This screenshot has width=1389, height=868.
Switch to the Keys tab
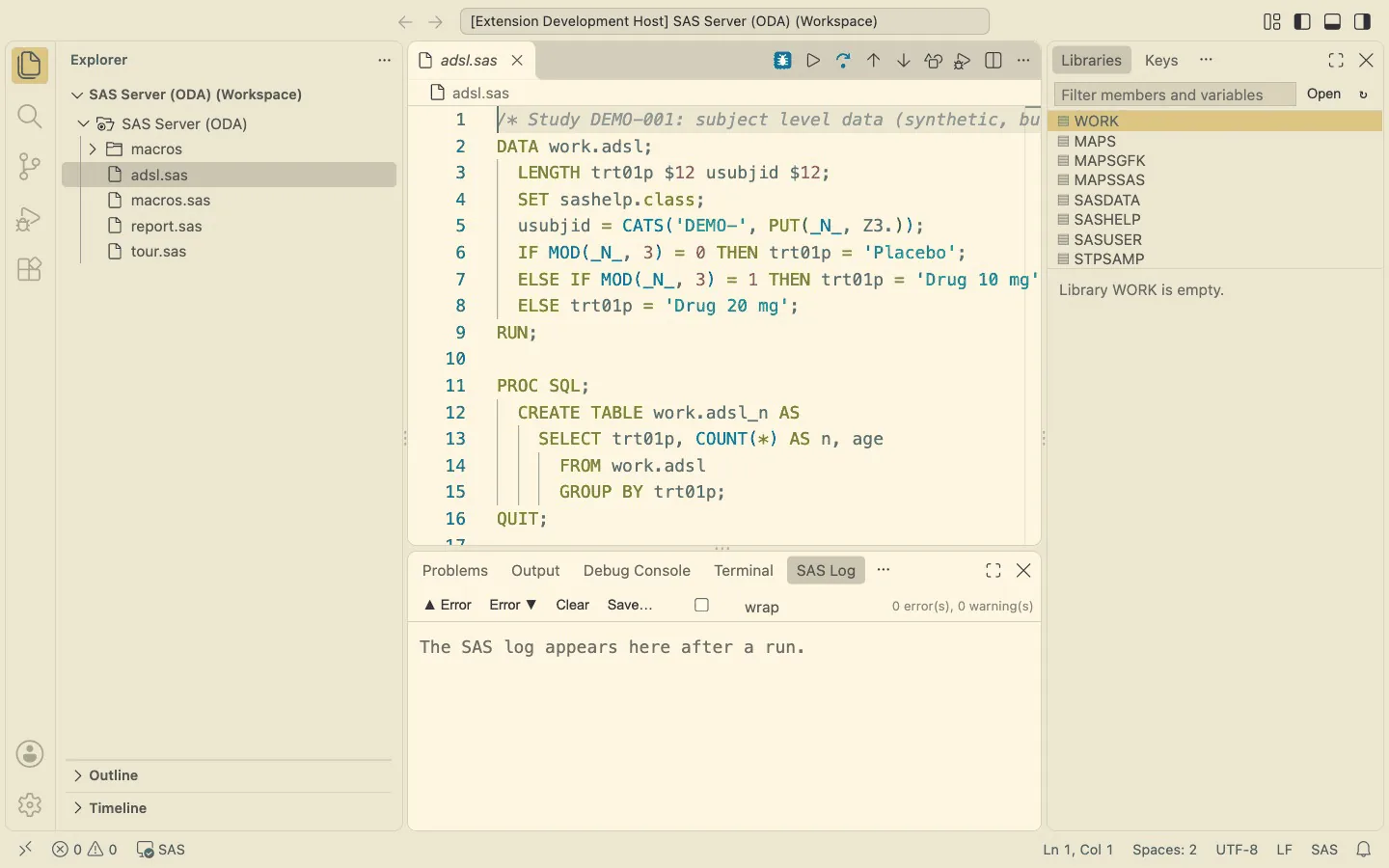(x=1161, y=60)
